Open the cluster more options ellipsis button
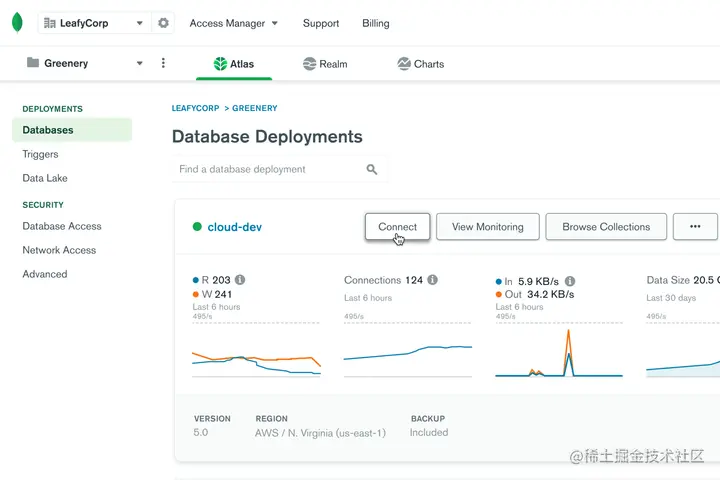 pos(695,226)
